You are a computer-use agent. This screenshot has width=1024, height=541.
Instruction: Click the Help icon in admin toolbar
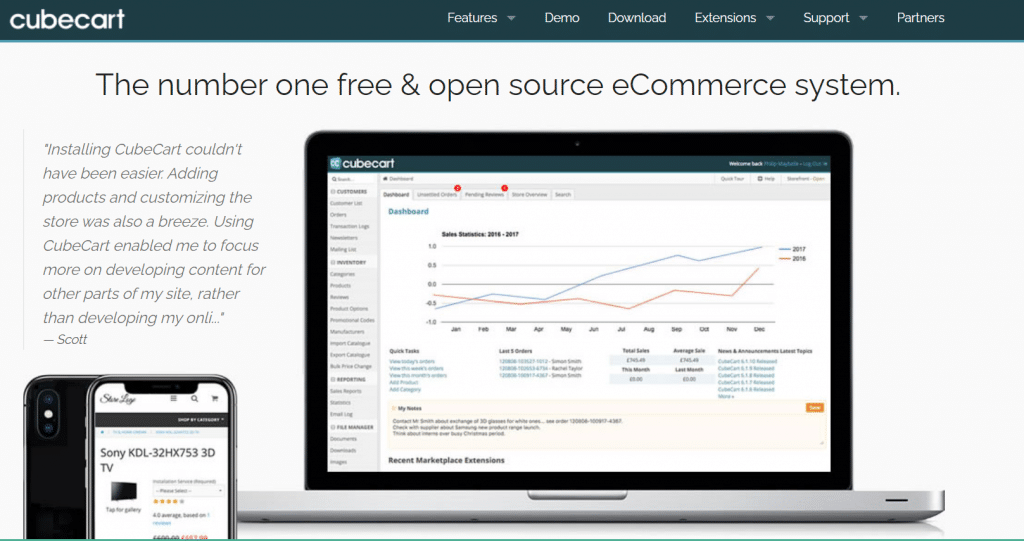pos(765,178)
